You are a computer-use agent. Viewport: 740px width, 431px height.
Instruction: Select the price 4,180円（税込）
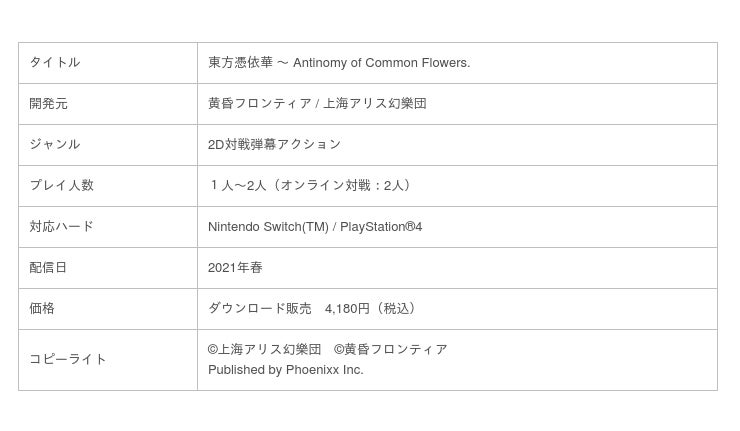[x=372, y=309]
